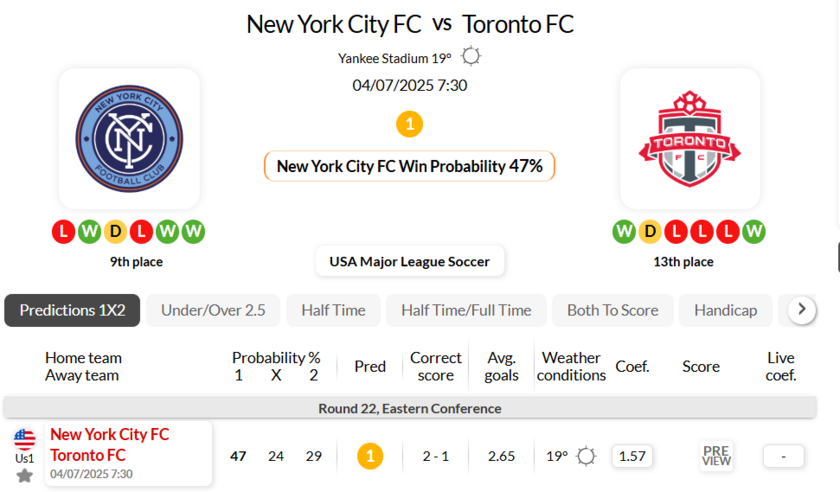Click the PREVIEW score icon
Image resolution: width=840 pixels, height=492 pixels.
(x=716, y=456)
